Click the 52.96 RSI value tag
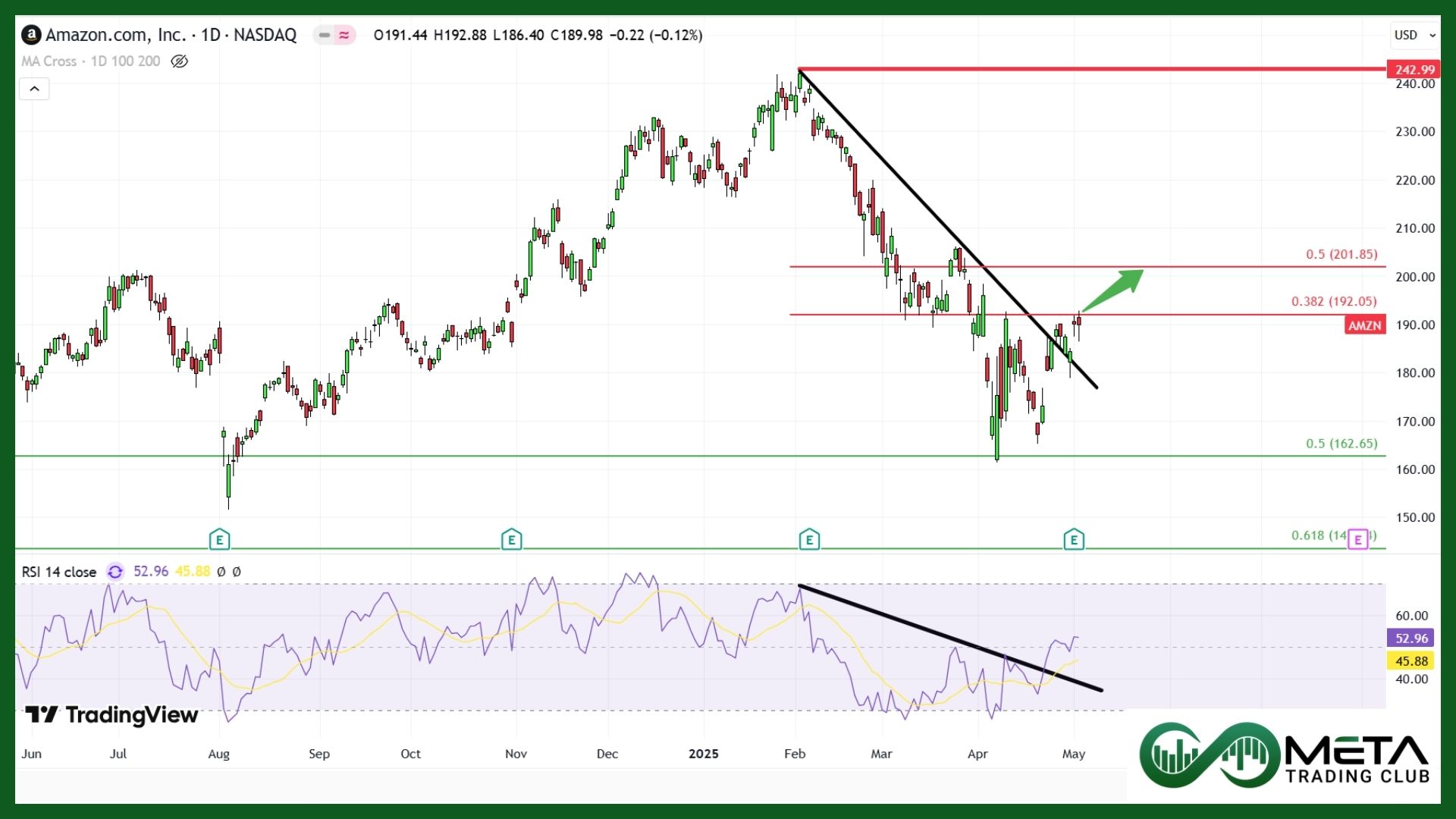The height and width of the screenshot is (819, 1456). pyautogui.click(x=1410, y=639)
